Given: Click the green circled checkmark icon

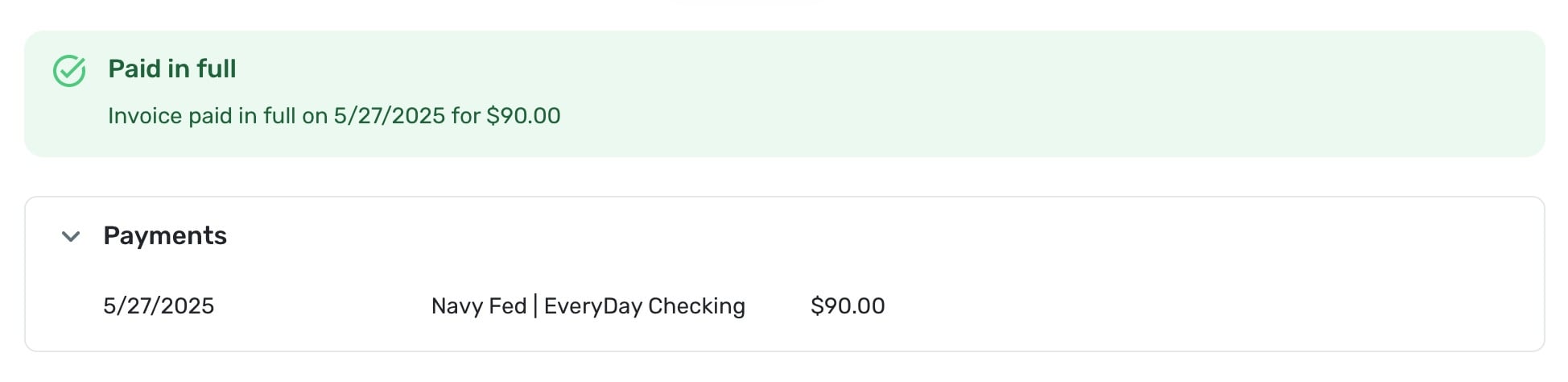Looking at the screenshot, I should click(x=69, y=71).
